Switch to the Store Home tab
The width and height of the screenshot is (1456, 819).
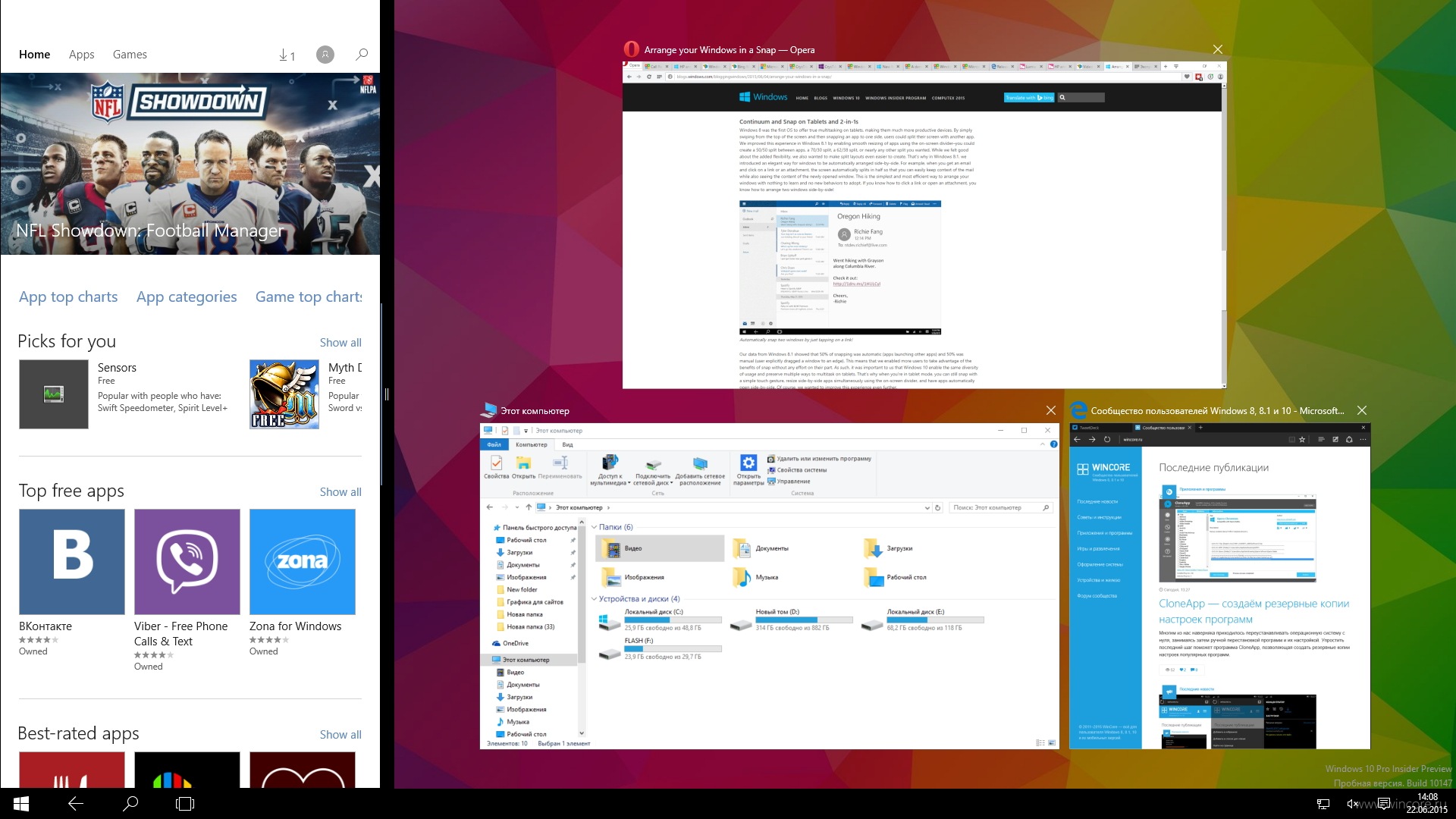coord(35,55)
